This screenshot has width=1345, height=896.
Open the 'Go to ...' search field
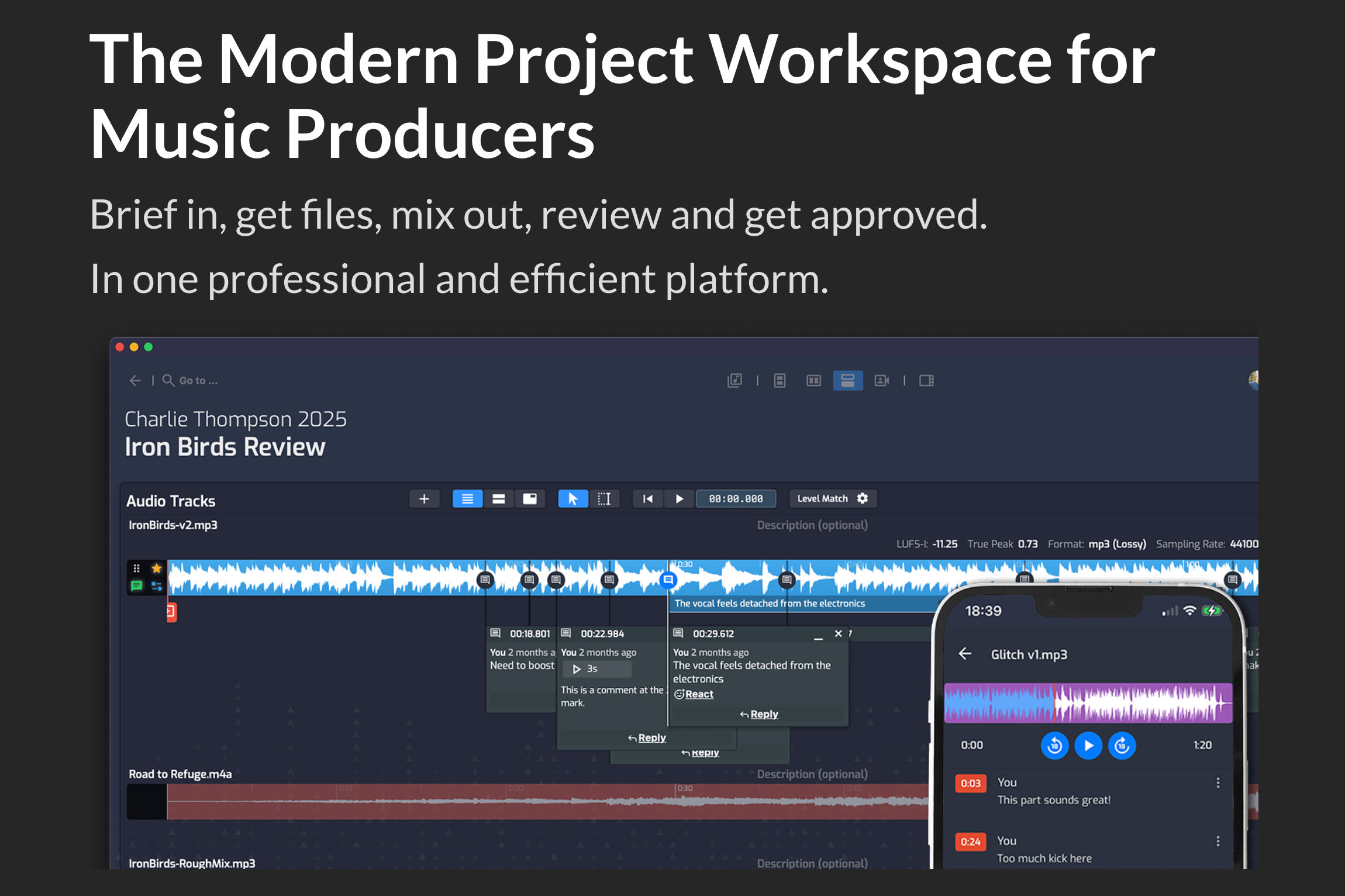tap(191, 381)
